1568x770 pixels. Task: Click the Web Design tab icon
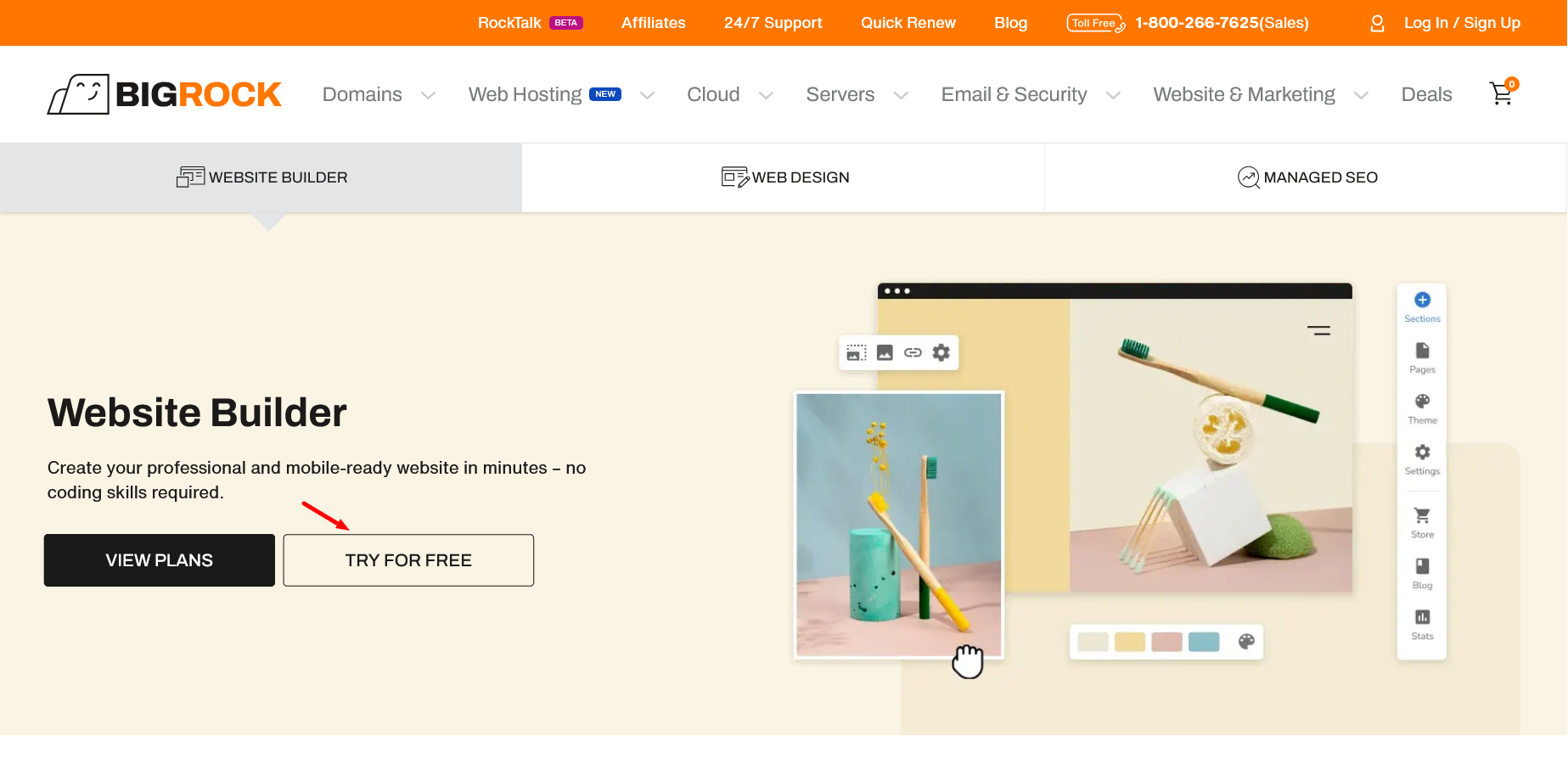pyautogui.click(x=735, y=177)
